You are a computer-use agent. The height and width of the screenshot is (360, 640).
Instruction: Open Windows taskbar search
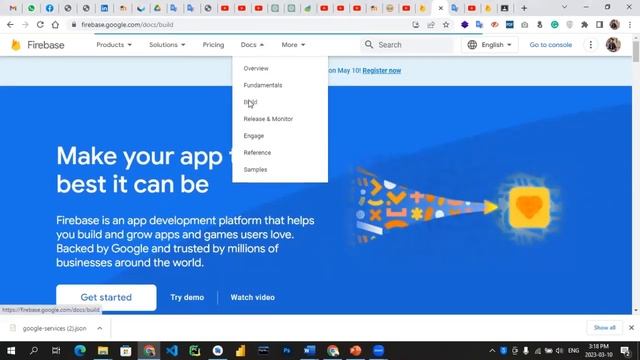click(x=34, y=351)
